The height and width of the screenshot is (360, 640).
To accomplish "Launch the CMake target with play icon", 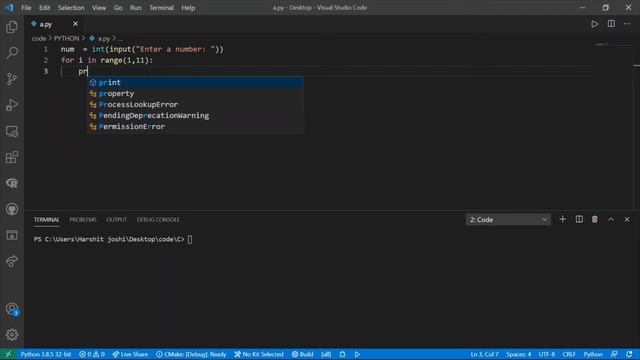I will coord(357,354).
